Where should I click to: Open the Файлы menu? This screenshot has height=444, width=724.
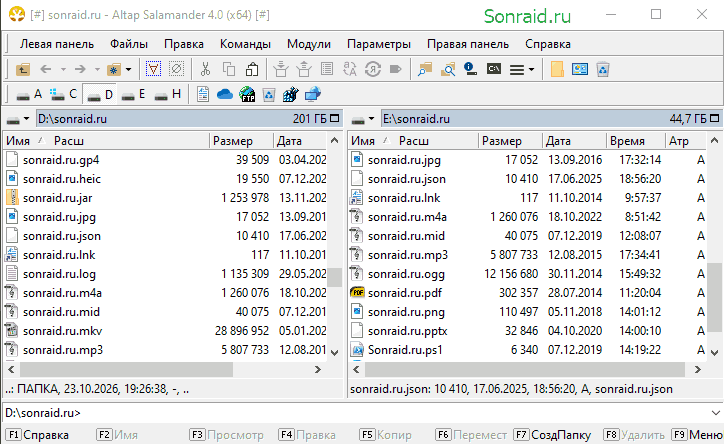129,44
